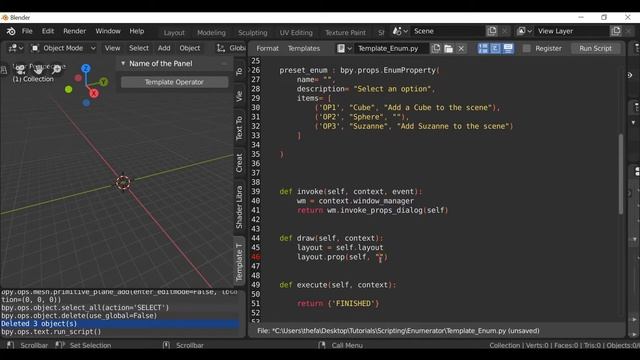The width and height of the screenshot is (640, 360).
Task: Enable the Register checkbox
Action: 527,48
